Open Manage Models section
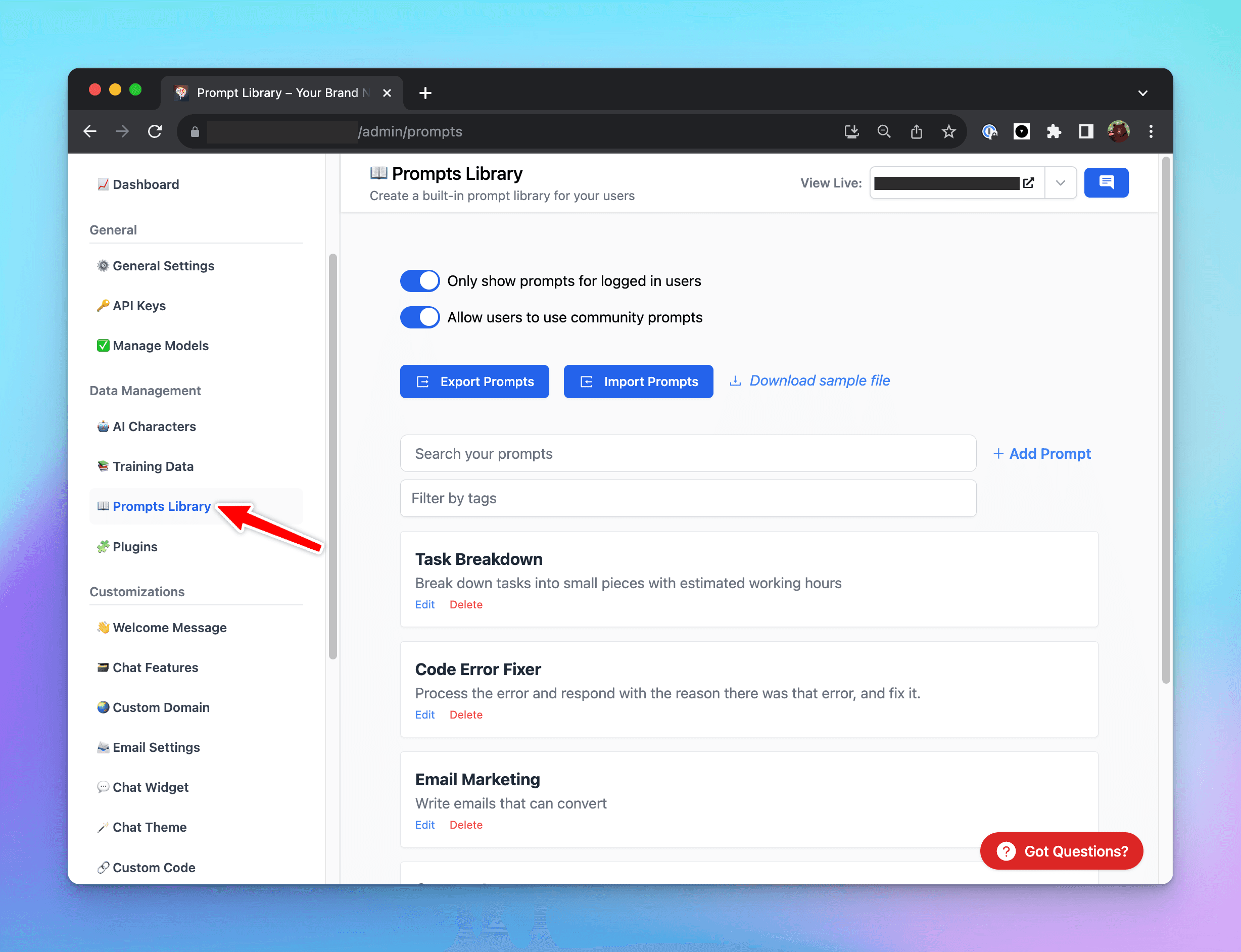This screenshot has height=952, width=1241. (160, 345)
